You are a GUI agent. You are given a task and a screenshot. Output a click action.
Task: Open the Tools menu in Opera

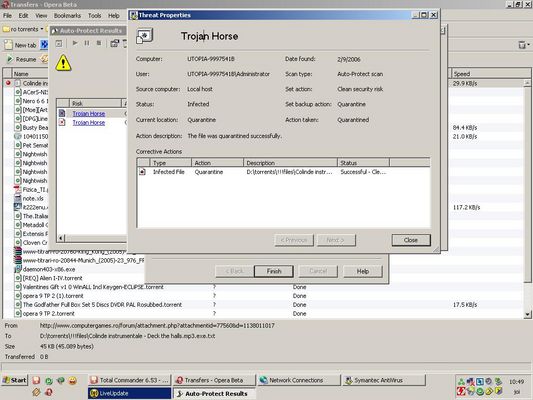(x=94, y=16)
